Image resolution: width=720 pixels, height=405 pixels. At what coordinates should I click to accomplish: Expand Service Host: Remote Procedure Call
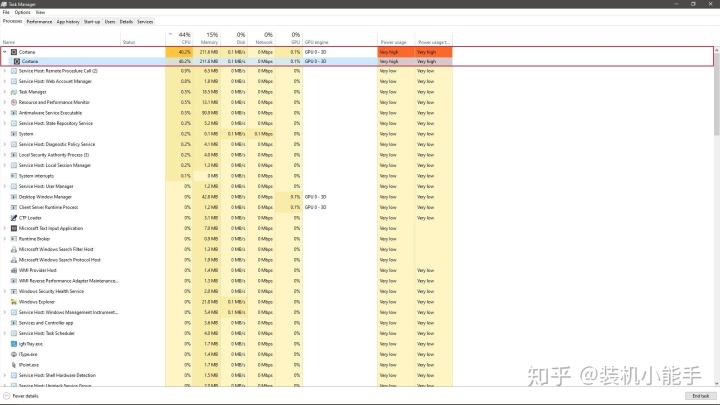pyautogui.click(x=5, y=71)
